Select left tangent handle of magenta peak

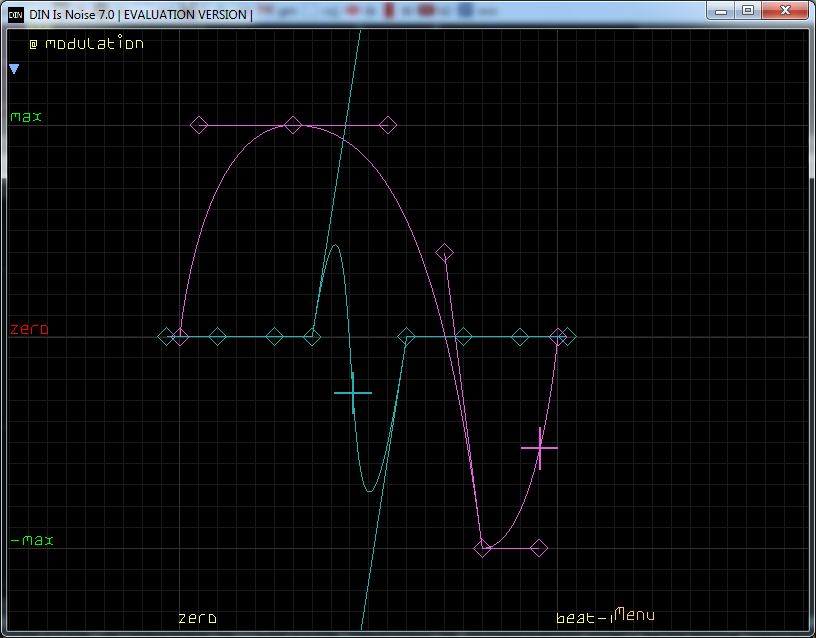point(199,125)
